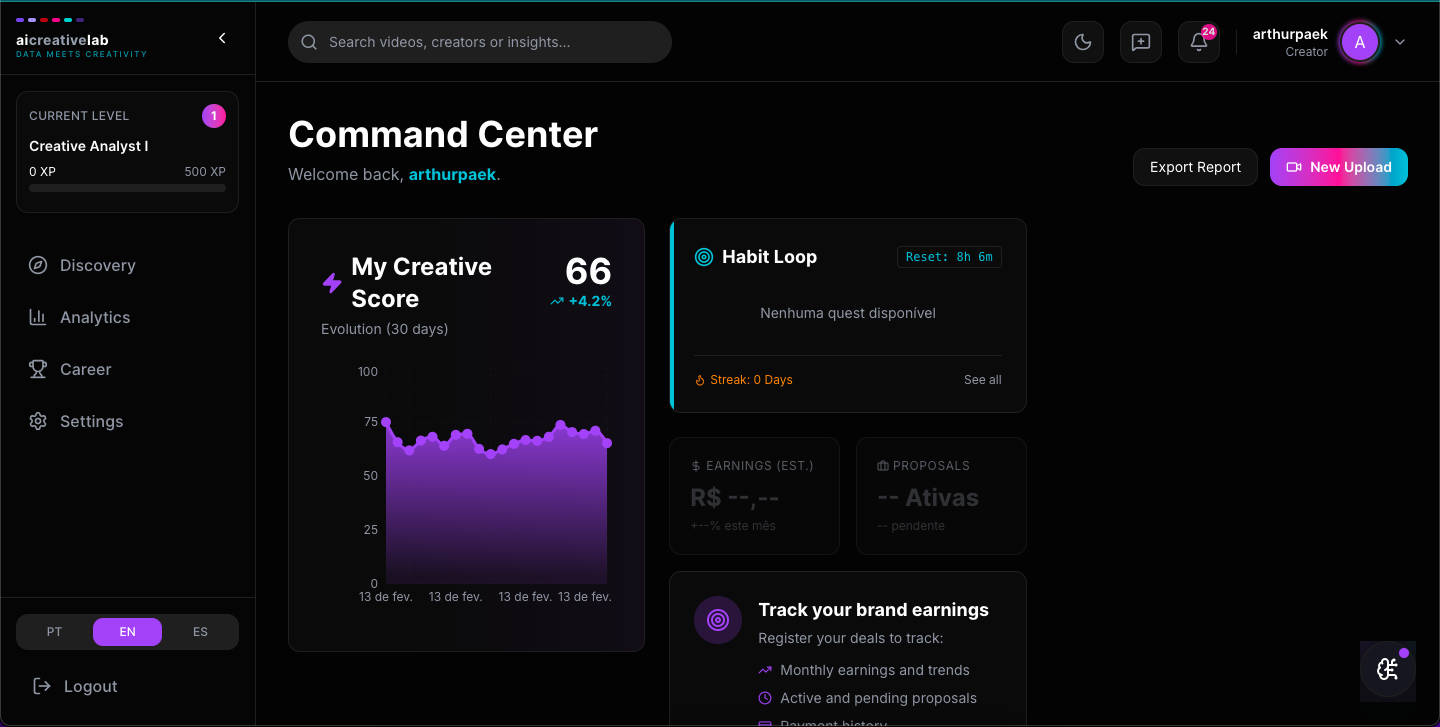The height and width of the screenshot is (727, 1440).
Task: Click the Habit Loop target icon
Action: point(701,257)
